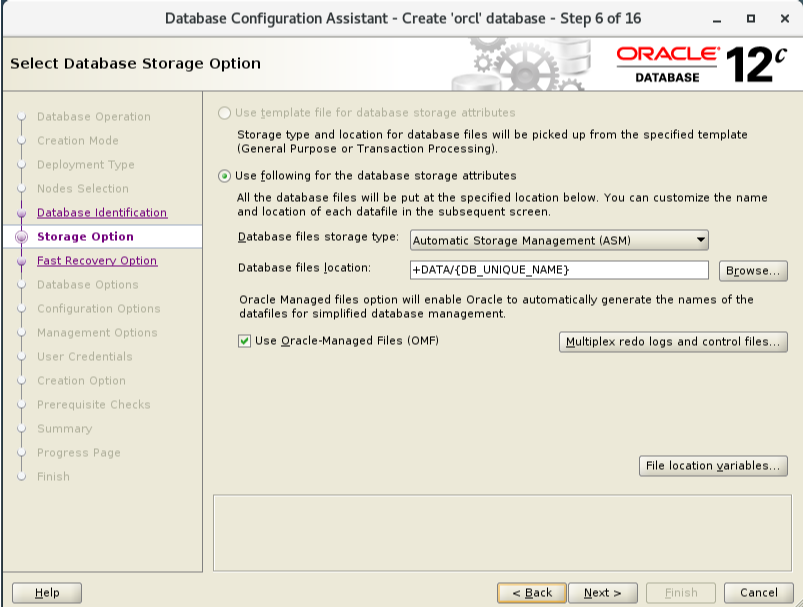Click the empty message area at bottom
The width and height of the screenshot is (808, 608).
point(502,533)
